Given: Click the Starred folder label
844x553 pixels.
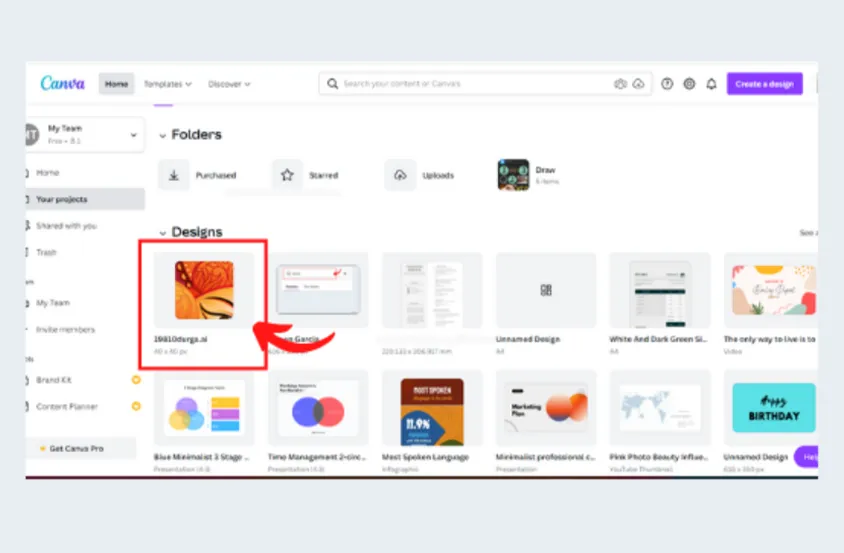Looking at the screenshot, I should pos(323,175).
